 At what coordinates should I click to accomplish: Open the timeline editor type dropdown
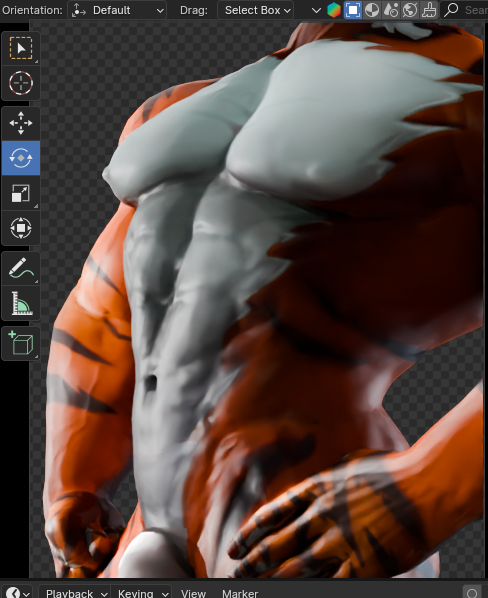point(18,593)
